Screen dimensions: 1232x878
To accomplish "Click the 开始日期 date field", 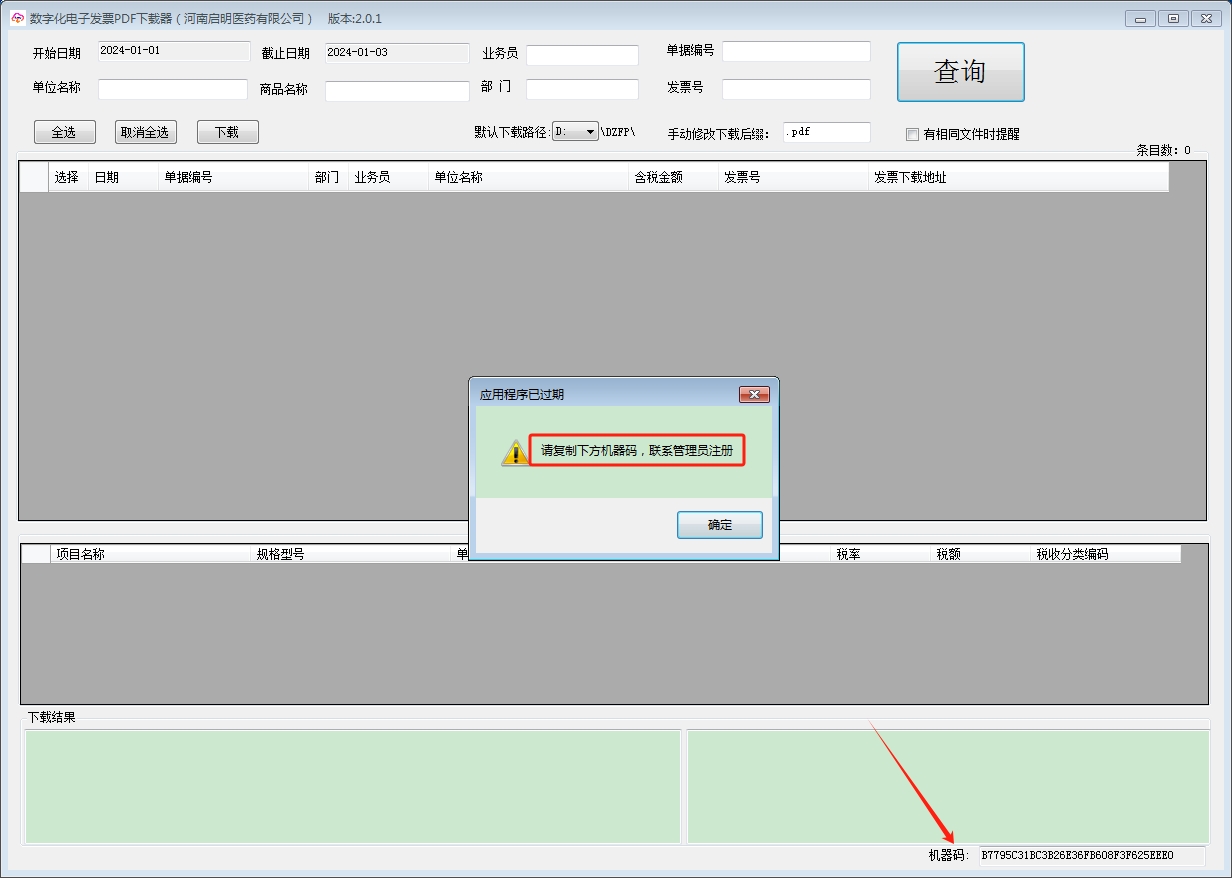I will click(174, 51).
